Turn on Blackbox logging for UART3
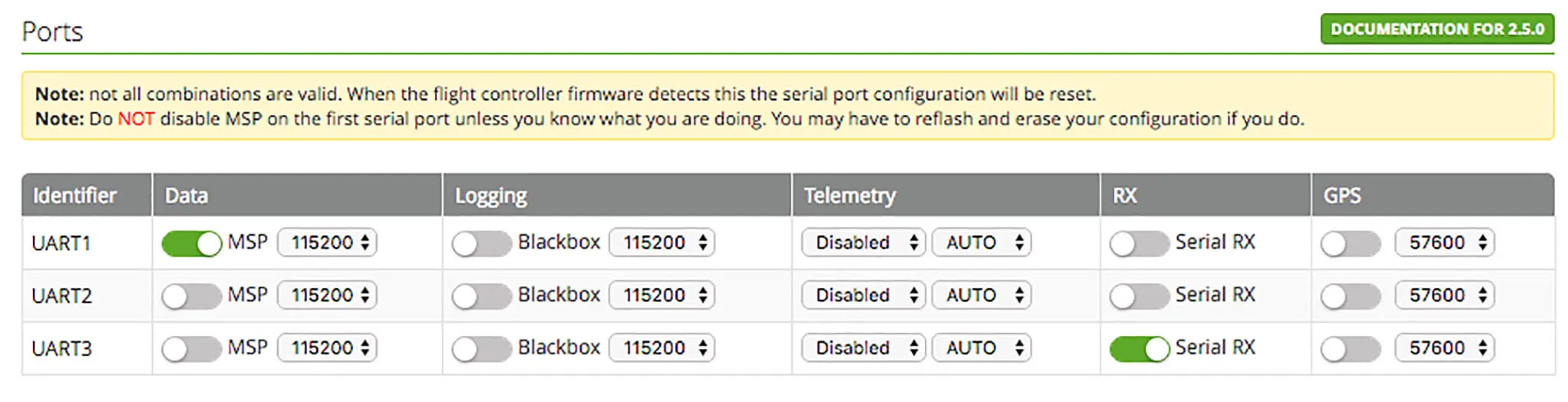This screenshot has height=402, width=1568. coord(481,349)
